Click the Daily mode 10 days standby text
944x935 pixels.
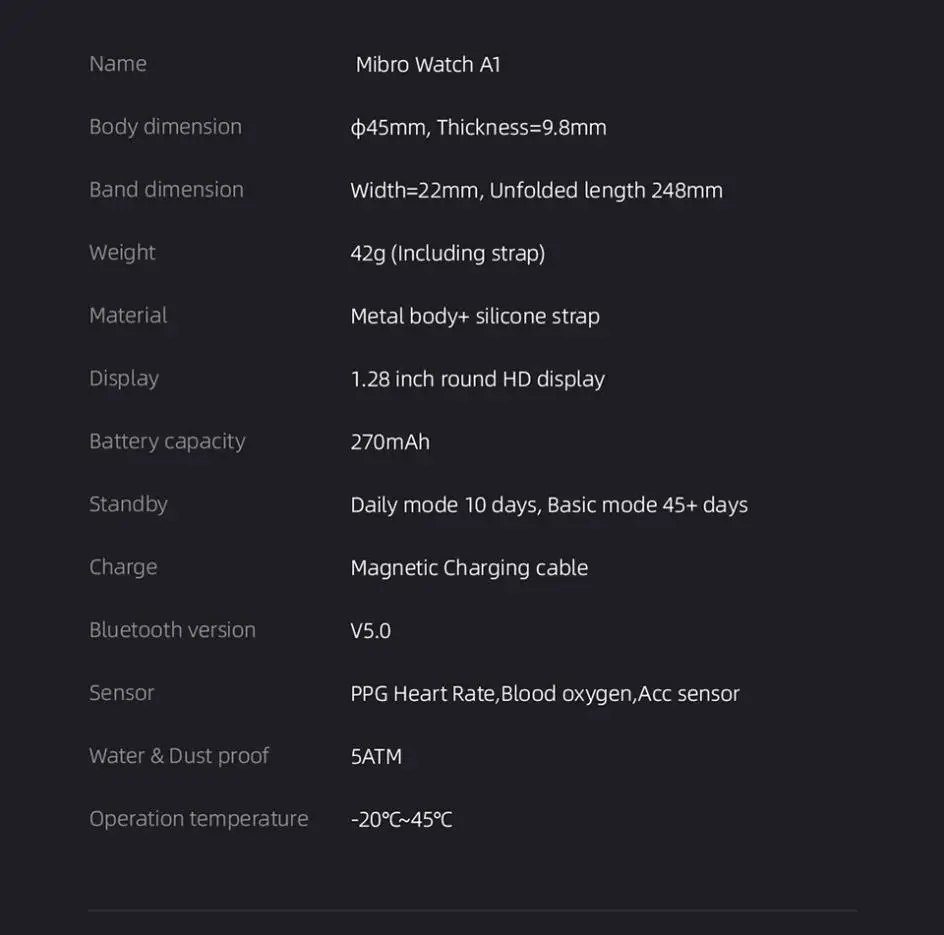pos(549,505)
